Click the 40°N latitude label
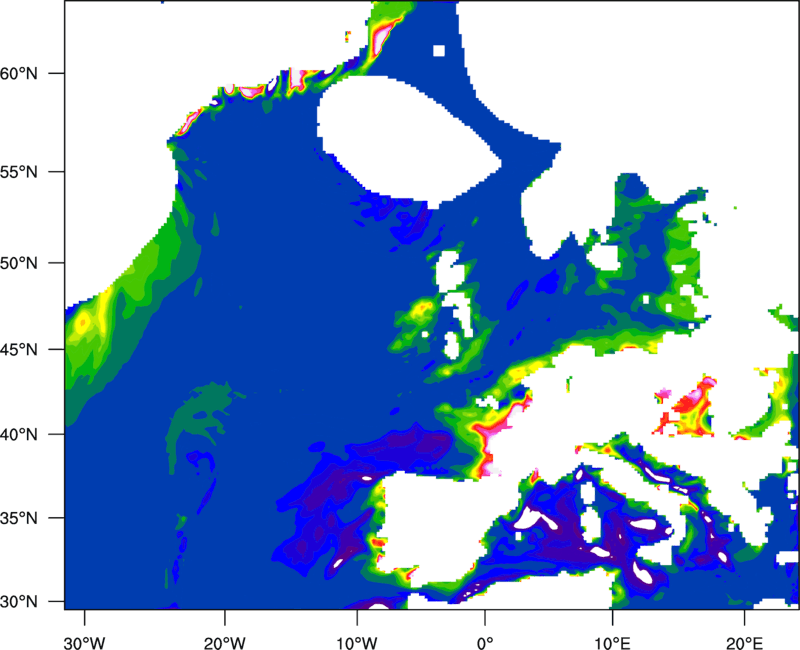This screenshot has width=800, height=650. (x=19, y=435)
